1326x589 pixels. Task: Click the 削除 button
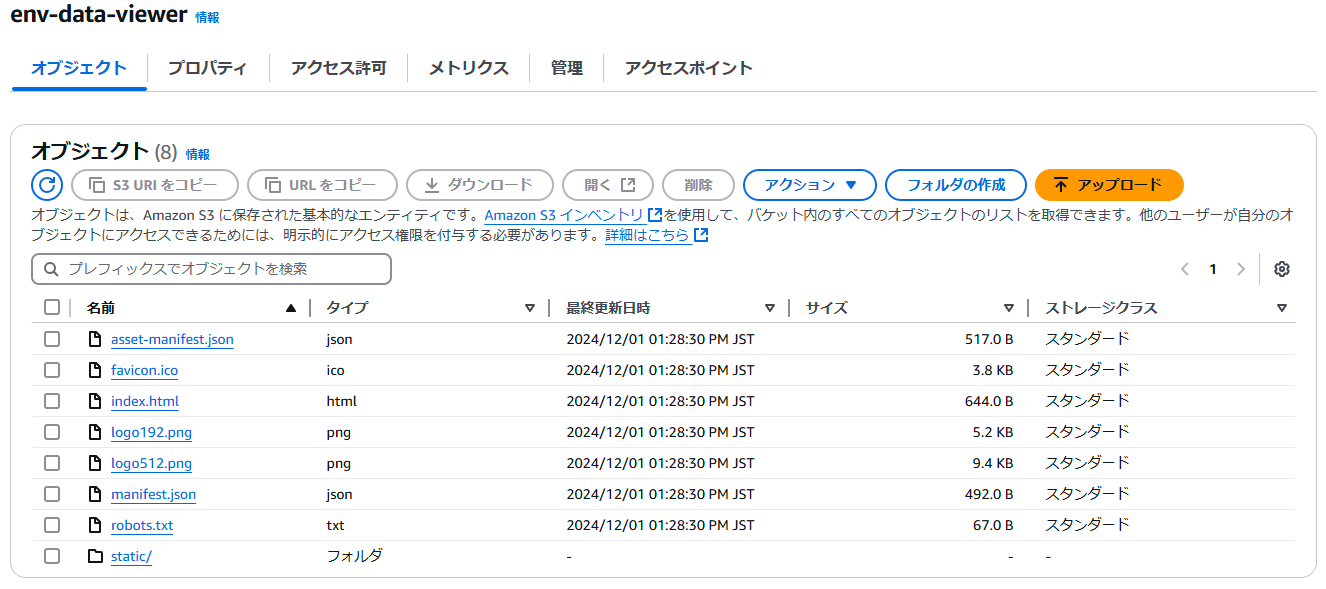(x=698, y=185)
